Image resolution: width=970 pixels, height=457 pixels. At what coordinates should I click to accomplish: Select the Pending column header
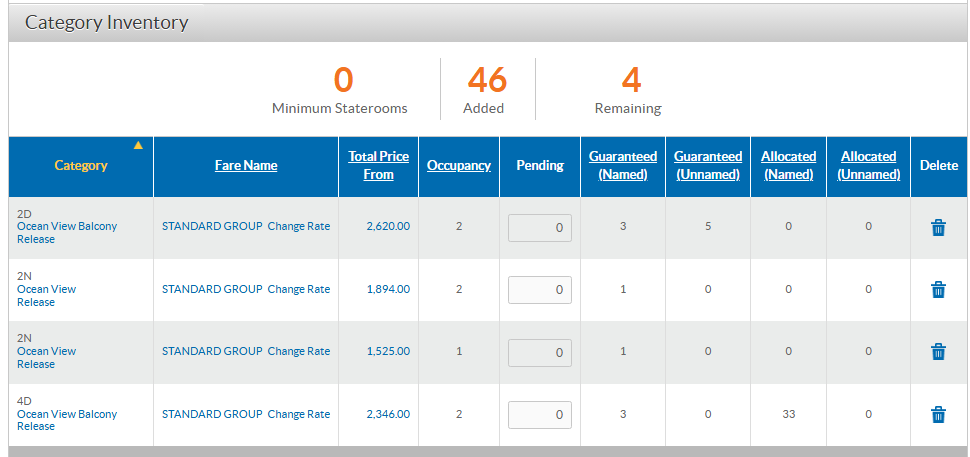pos(539,165)
